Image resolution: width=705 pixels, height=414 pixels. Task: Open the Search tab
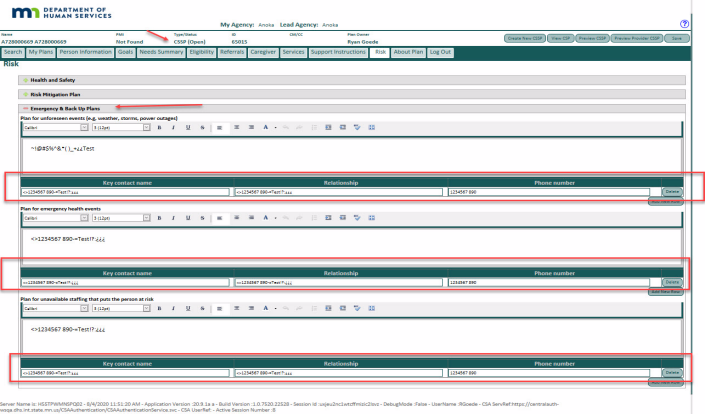[13, 52]
